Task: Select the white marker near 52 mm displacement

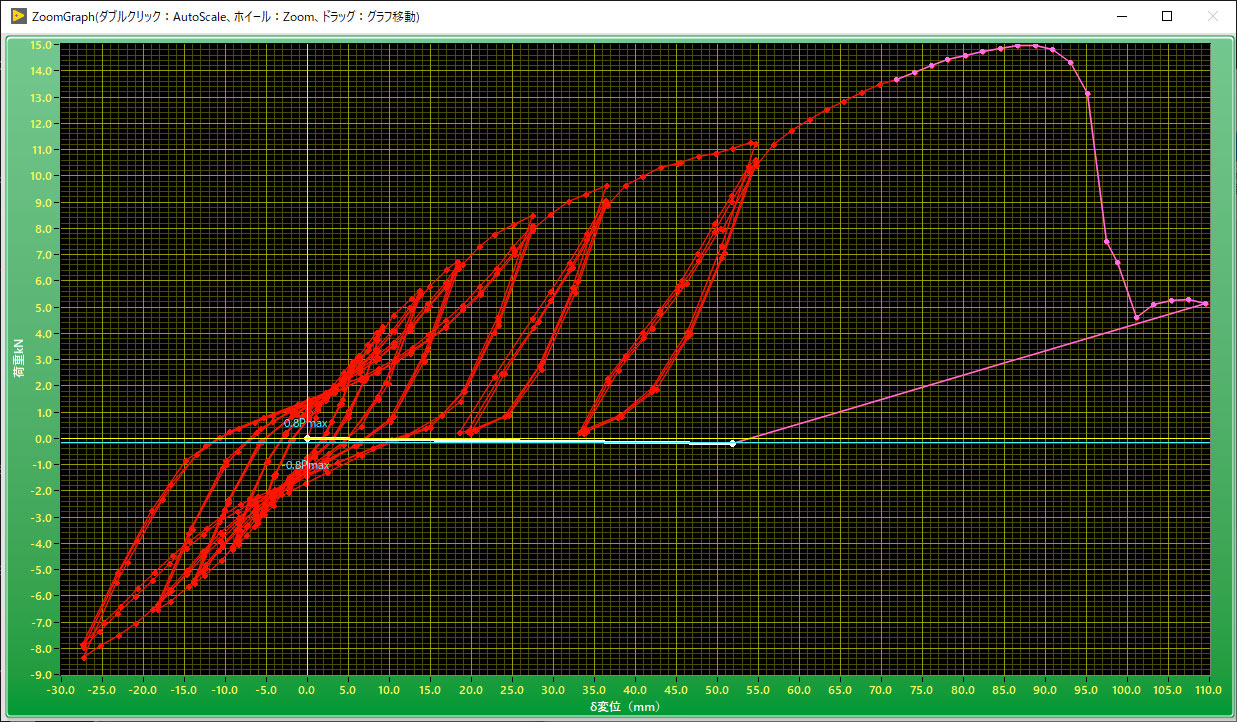Action: (x=733, y=443)
